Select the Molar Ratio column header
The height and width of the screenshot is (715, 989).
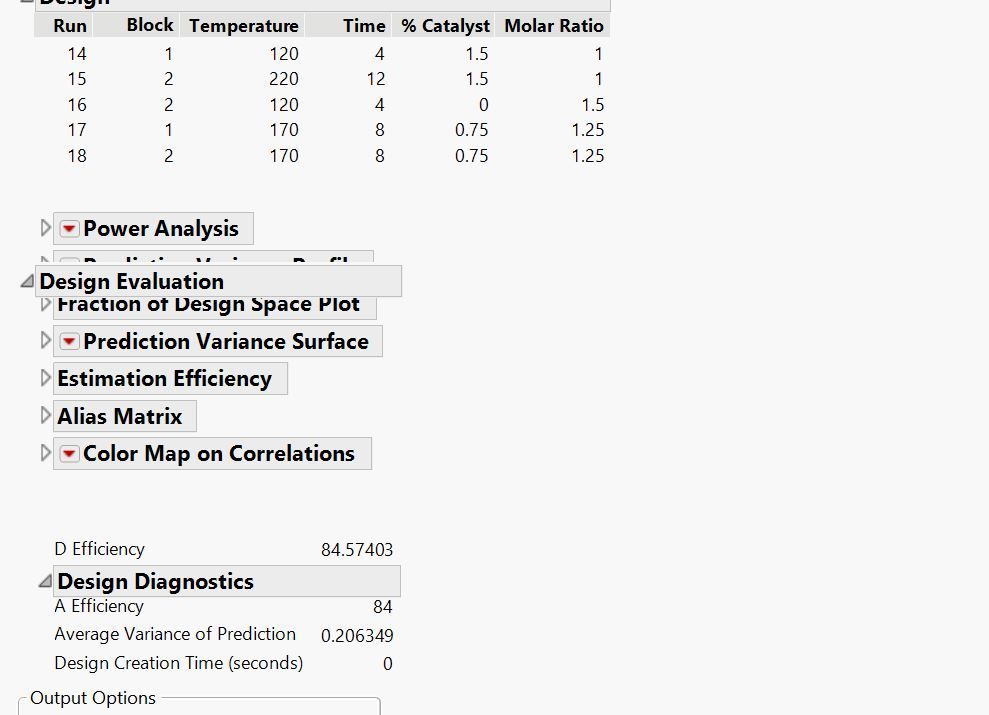click(553, 26)
